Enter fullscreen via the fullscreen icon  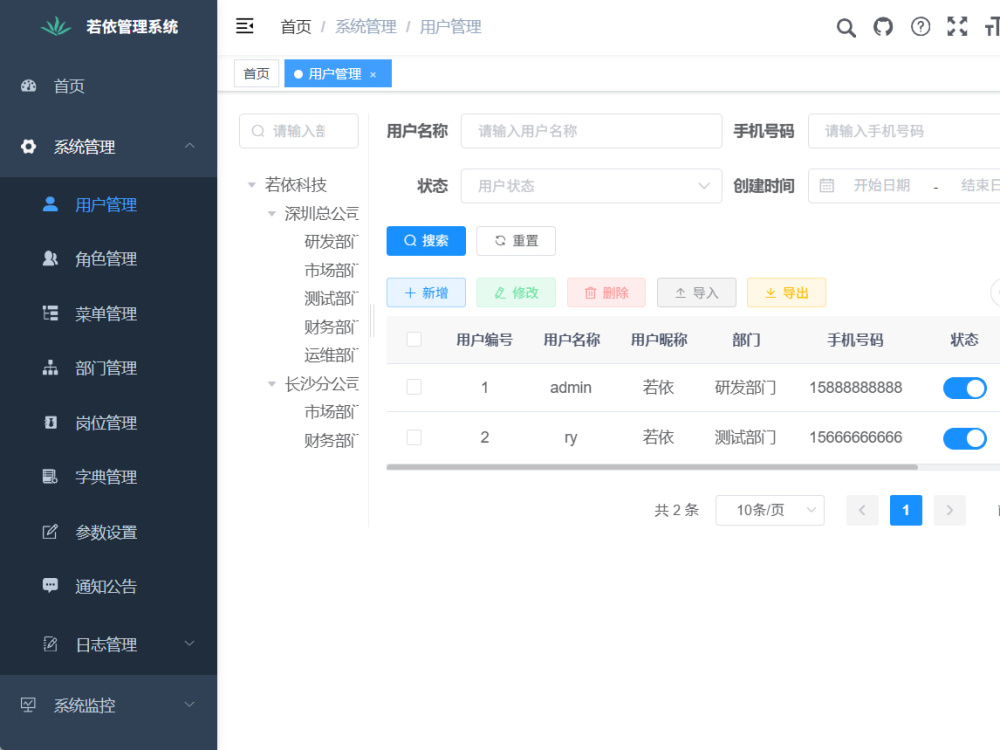957,26
